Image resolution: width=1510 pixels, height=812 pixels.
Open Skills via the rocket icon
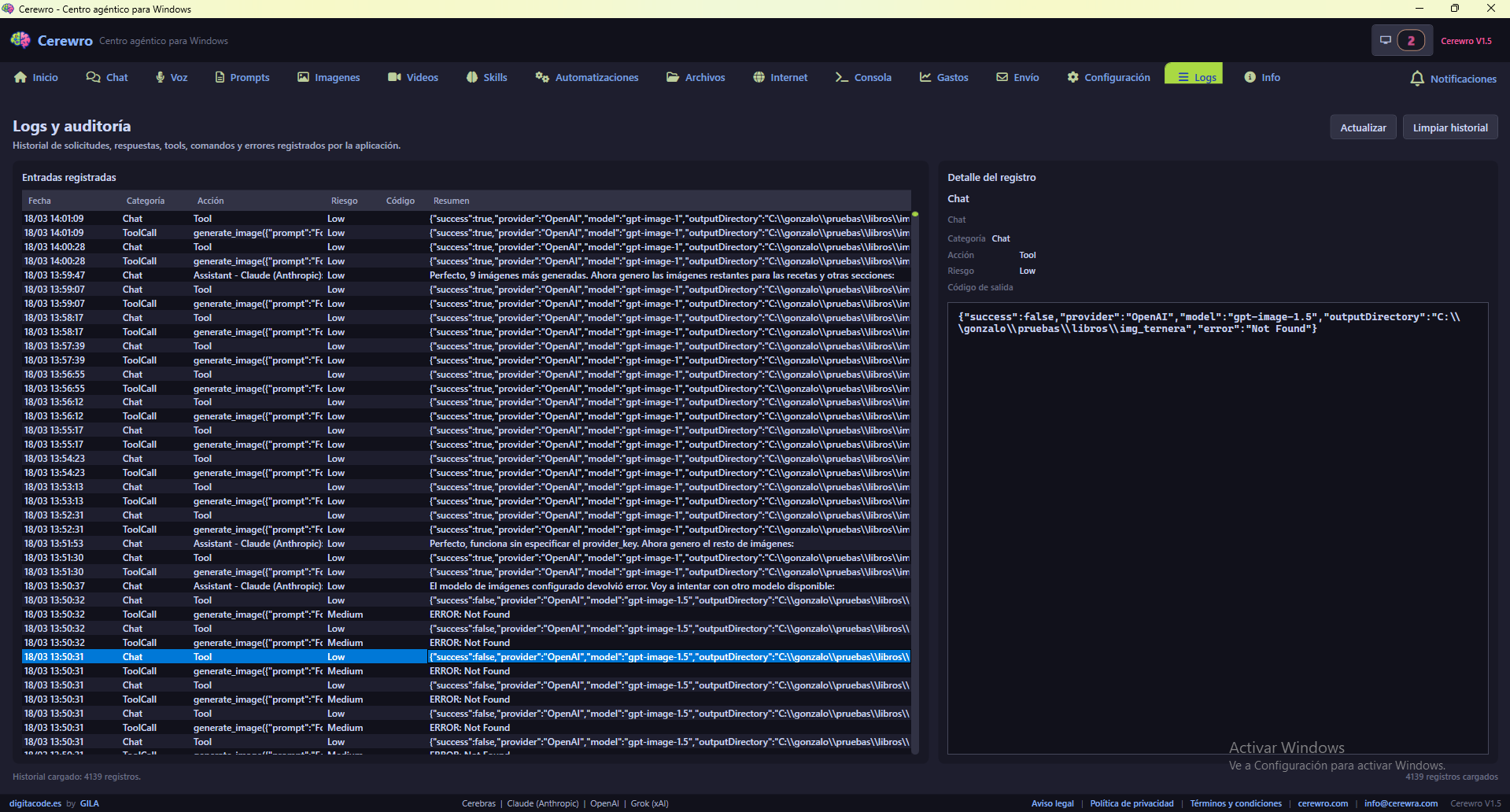point(471,76)
